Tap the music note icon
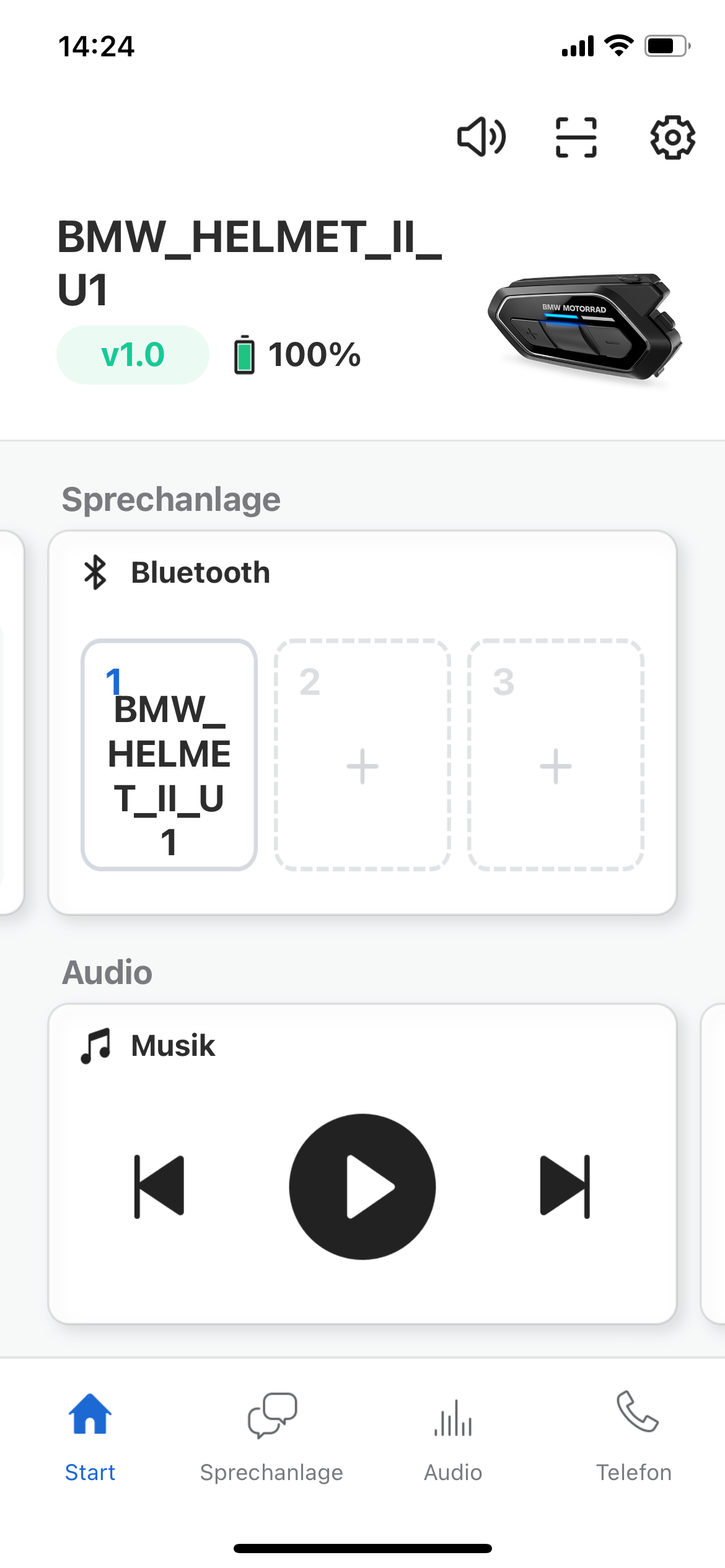The width and height of the screenshot is (725, 1568). 96,1046
